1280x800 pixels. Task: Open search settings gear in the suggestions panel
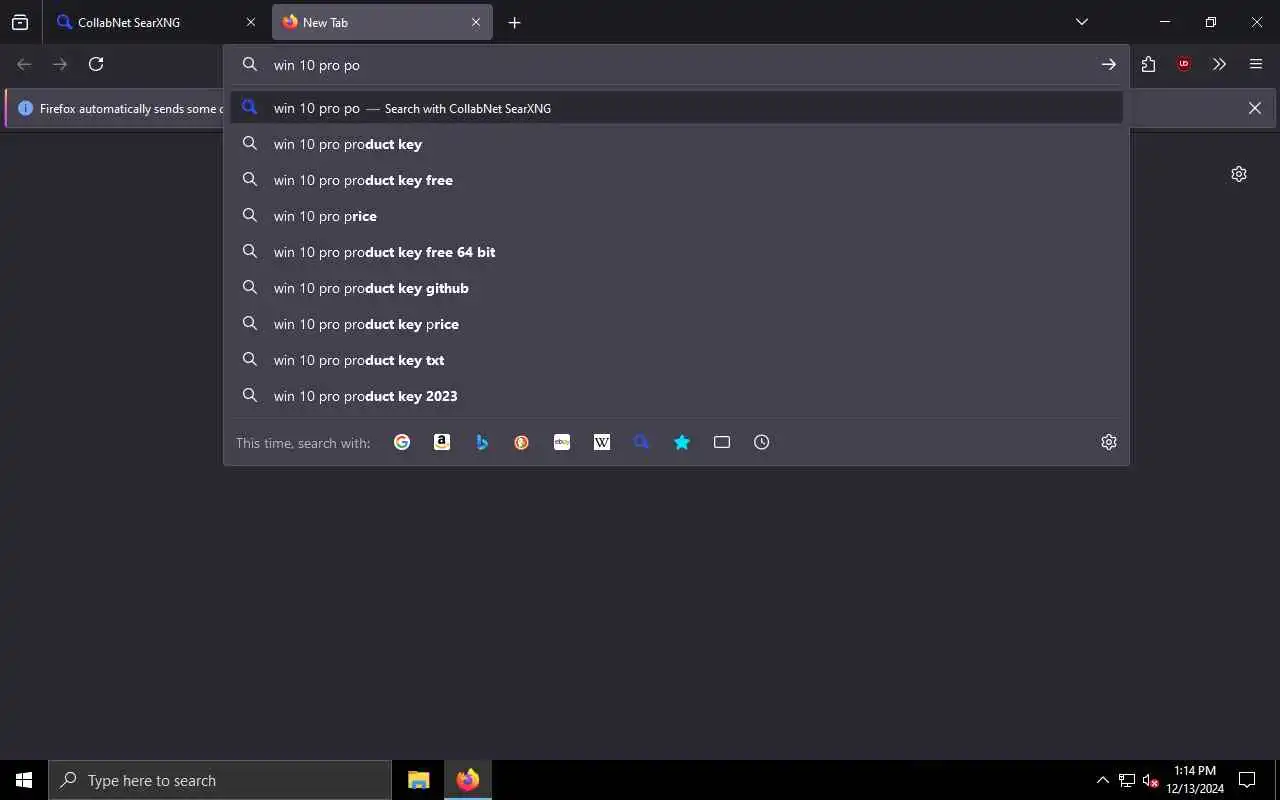tap(1109, 442)
